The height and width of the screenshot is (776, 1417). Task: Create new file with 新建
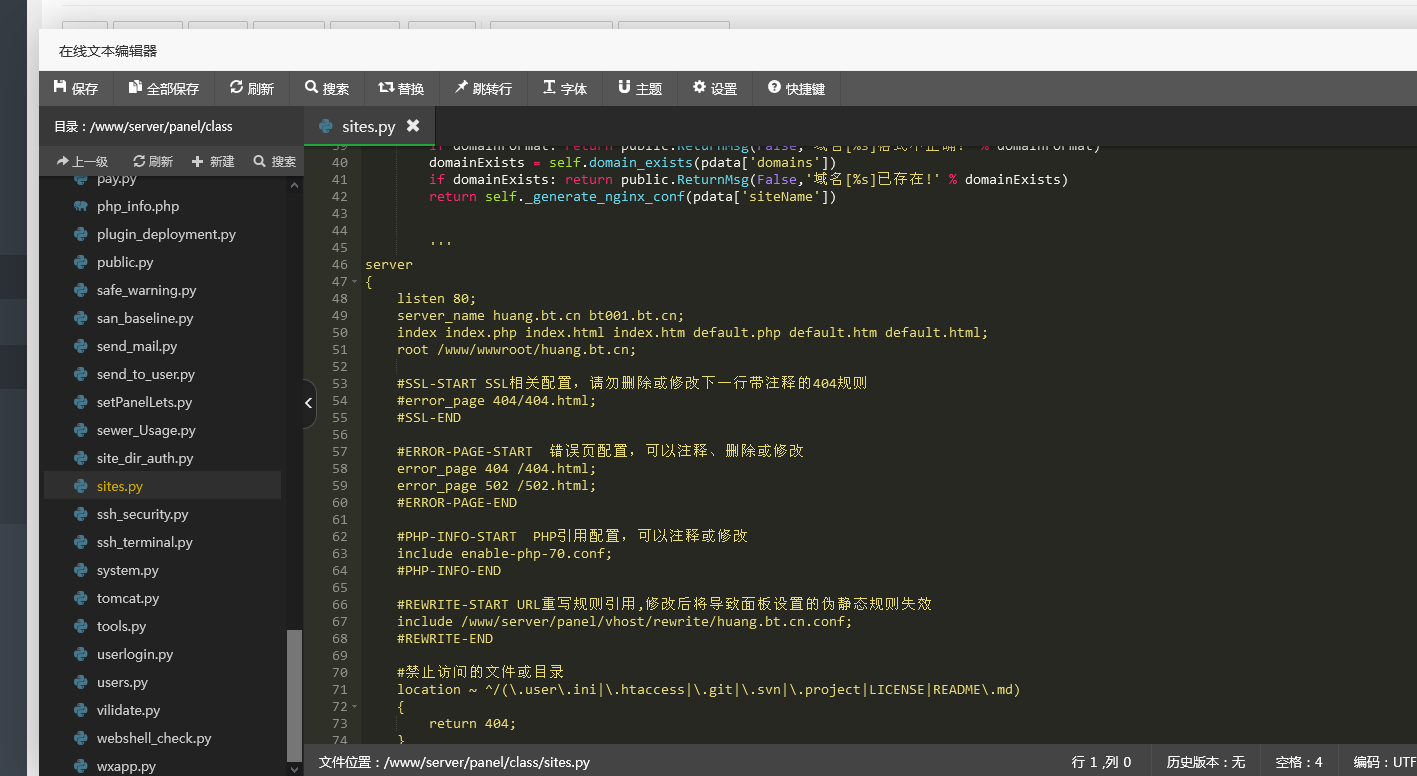click(x=213, y=161)
